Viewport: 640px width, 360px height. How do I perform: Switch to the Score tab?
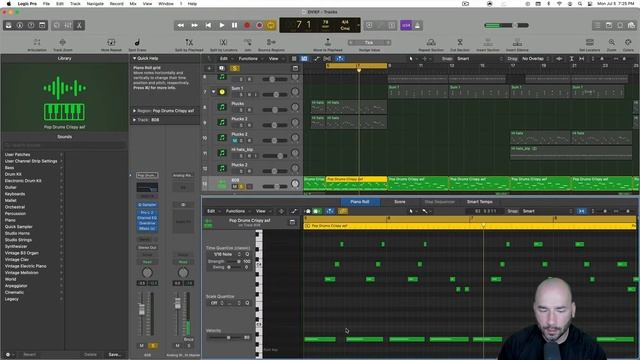tap(400, 202)
